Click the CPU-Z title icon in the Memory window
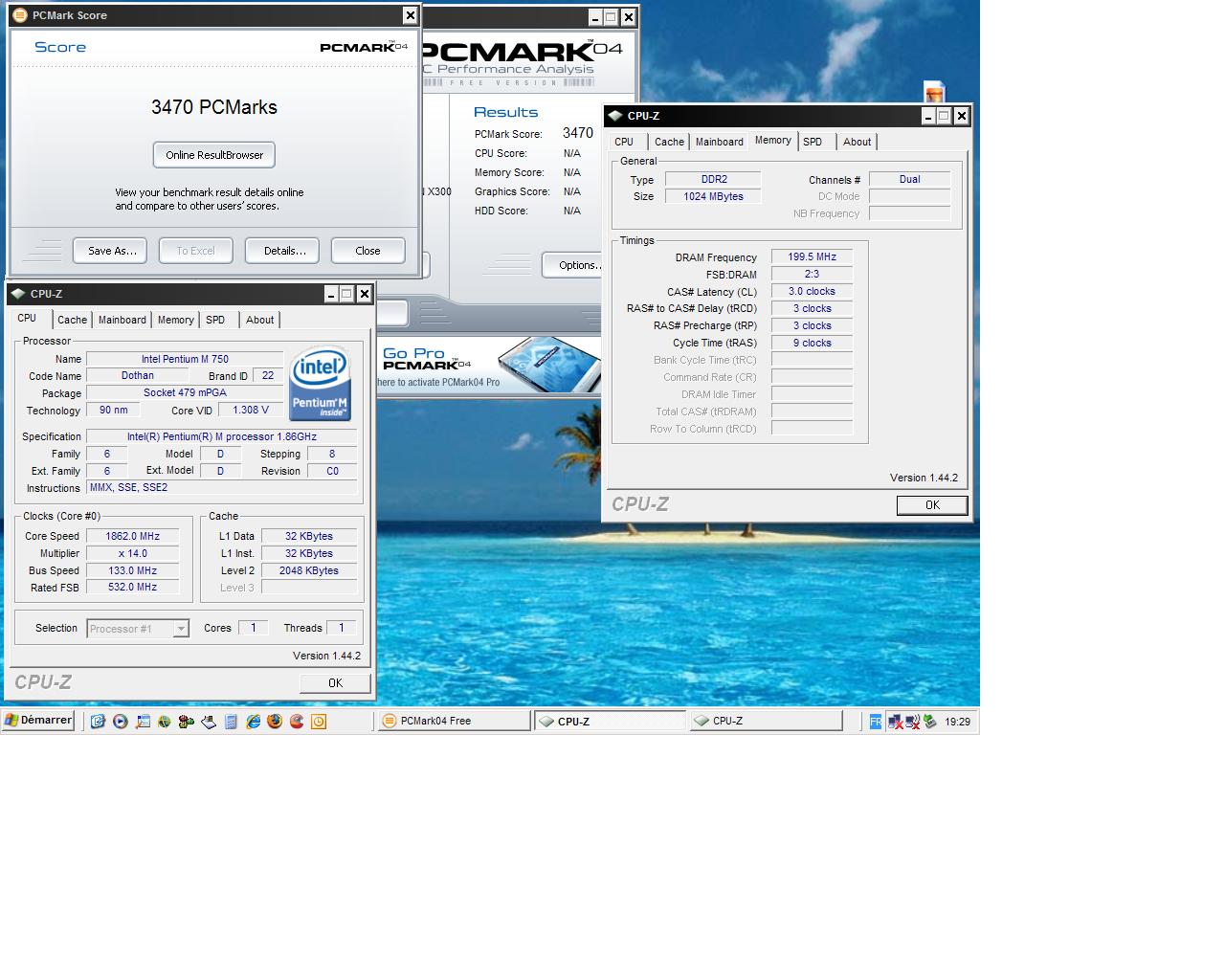This screenshot has width=1225, height=980. pyautogui.click(x=614, y=116)
